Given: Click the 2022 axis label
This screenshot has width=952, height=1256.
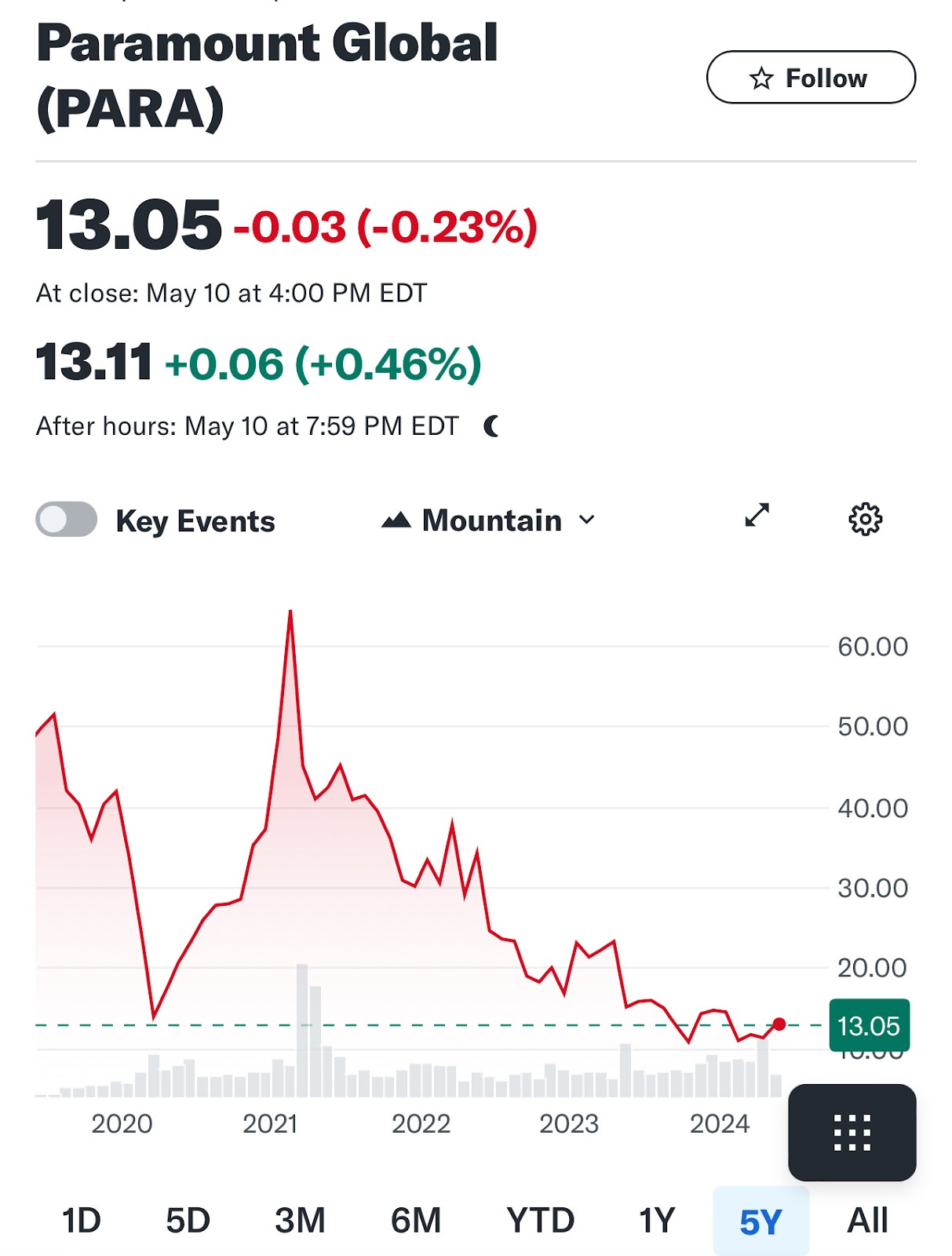Looking at the screenshot, I should click(421, 1123).
